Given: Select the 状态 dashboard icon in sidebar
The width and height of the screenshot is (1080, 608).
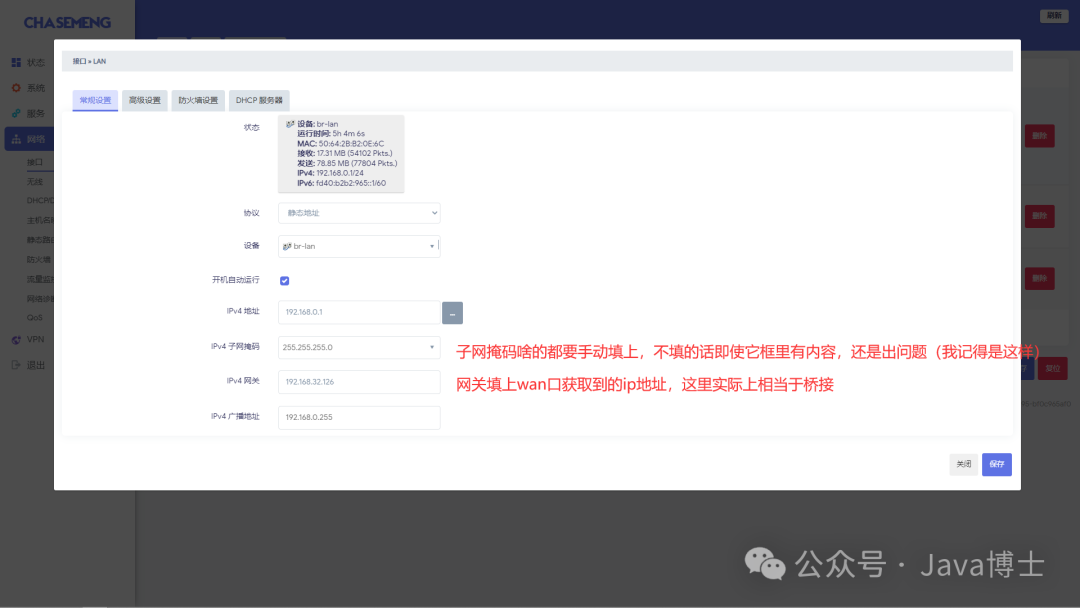Looking at the screenshot, I should pyautogui.click(x=17, y=62).
